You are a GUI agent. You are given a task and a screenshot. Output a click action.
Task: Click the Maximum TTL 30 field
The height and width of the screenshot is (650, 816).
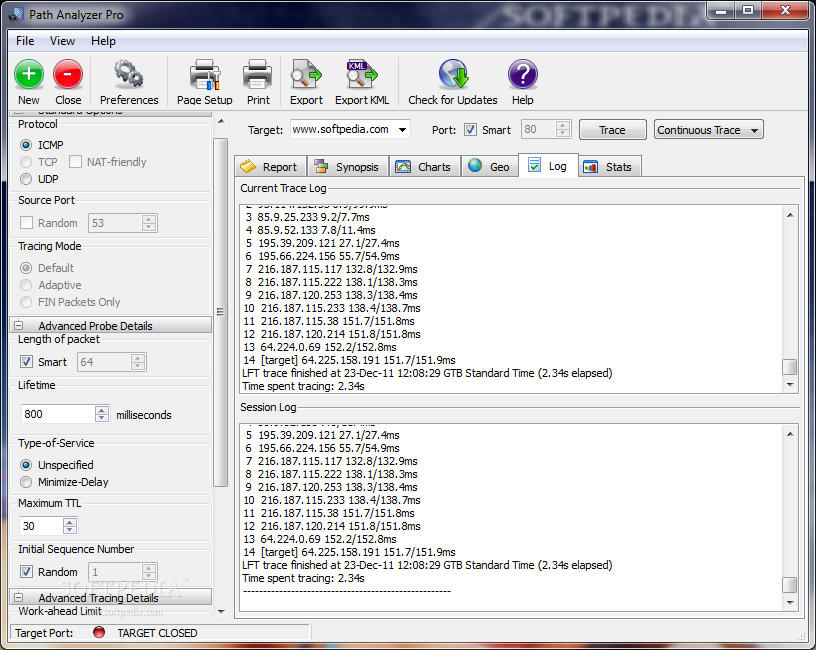pyautogui.click(x=41, y=526)
